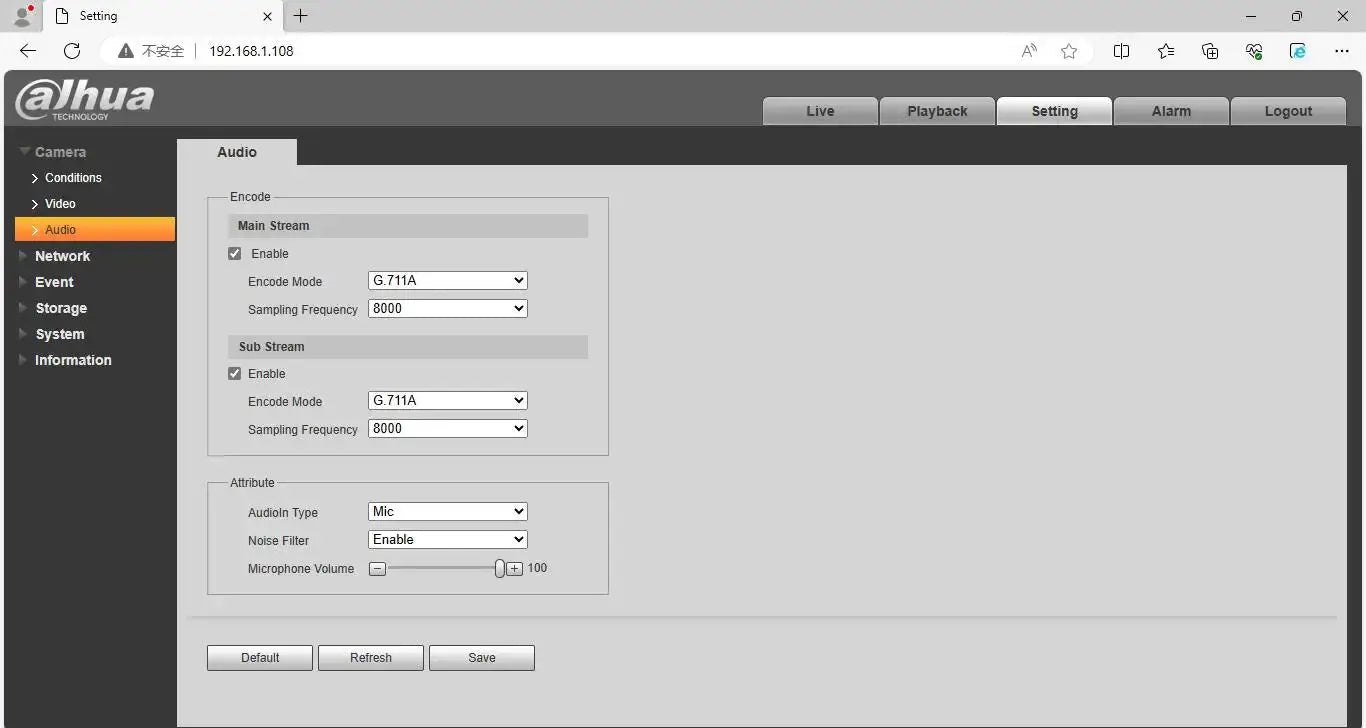The image size is (1366, 728).
Task: Click the read aloud icon in address bar
Action: [x=1029, y=51]
